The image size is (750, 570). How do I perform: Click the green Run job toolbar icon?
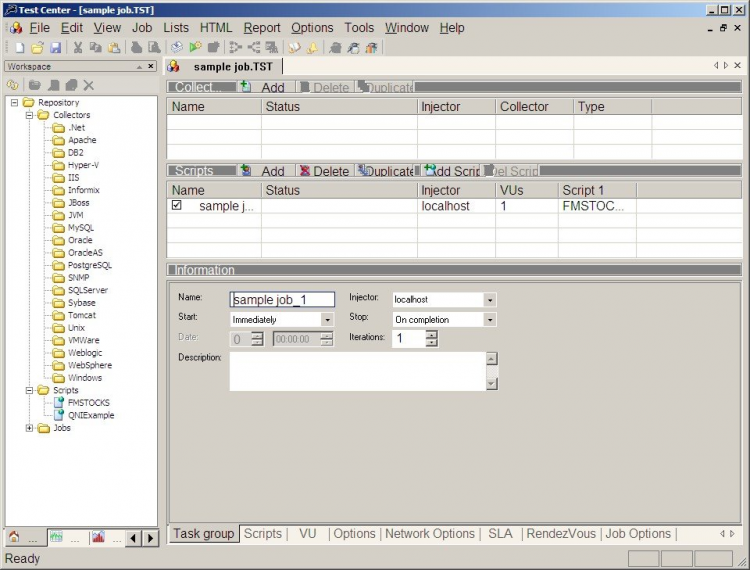point(196,47)
